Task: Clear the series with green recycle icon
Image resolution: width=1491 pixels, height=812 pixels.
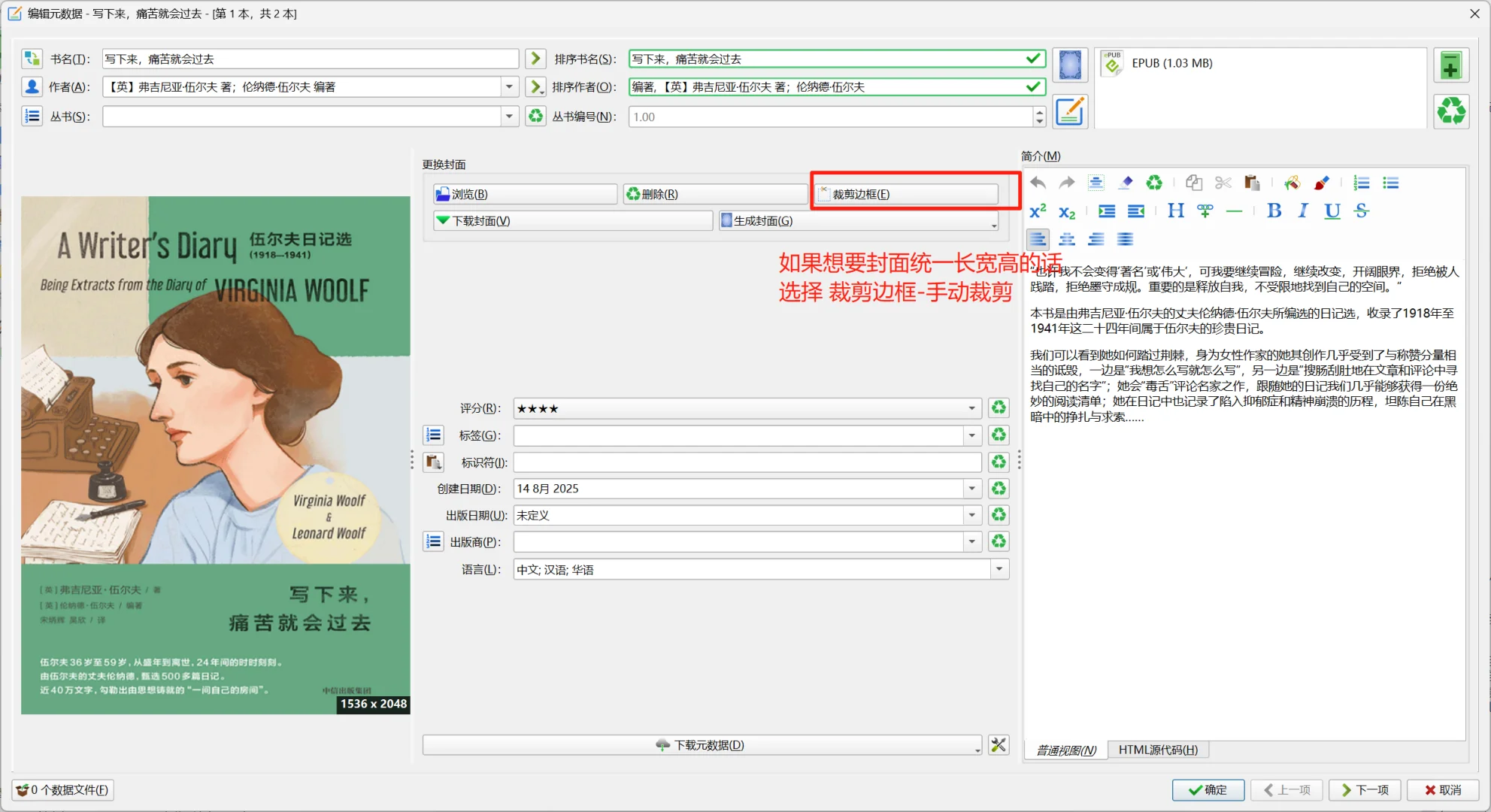Action: 535,117
